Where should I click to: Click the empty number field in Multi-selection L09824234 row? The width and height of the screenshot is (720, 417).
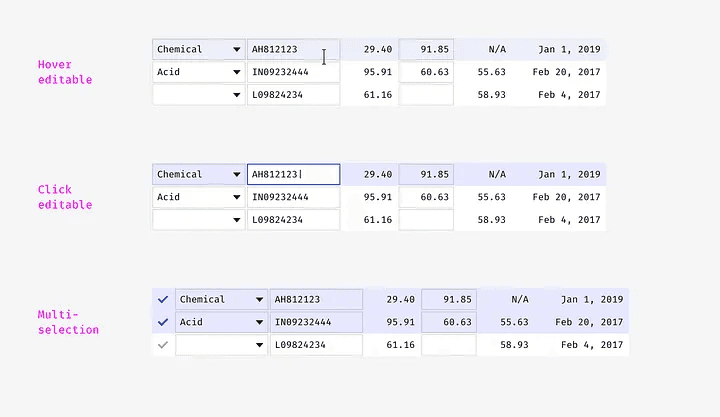coord(449,345)
